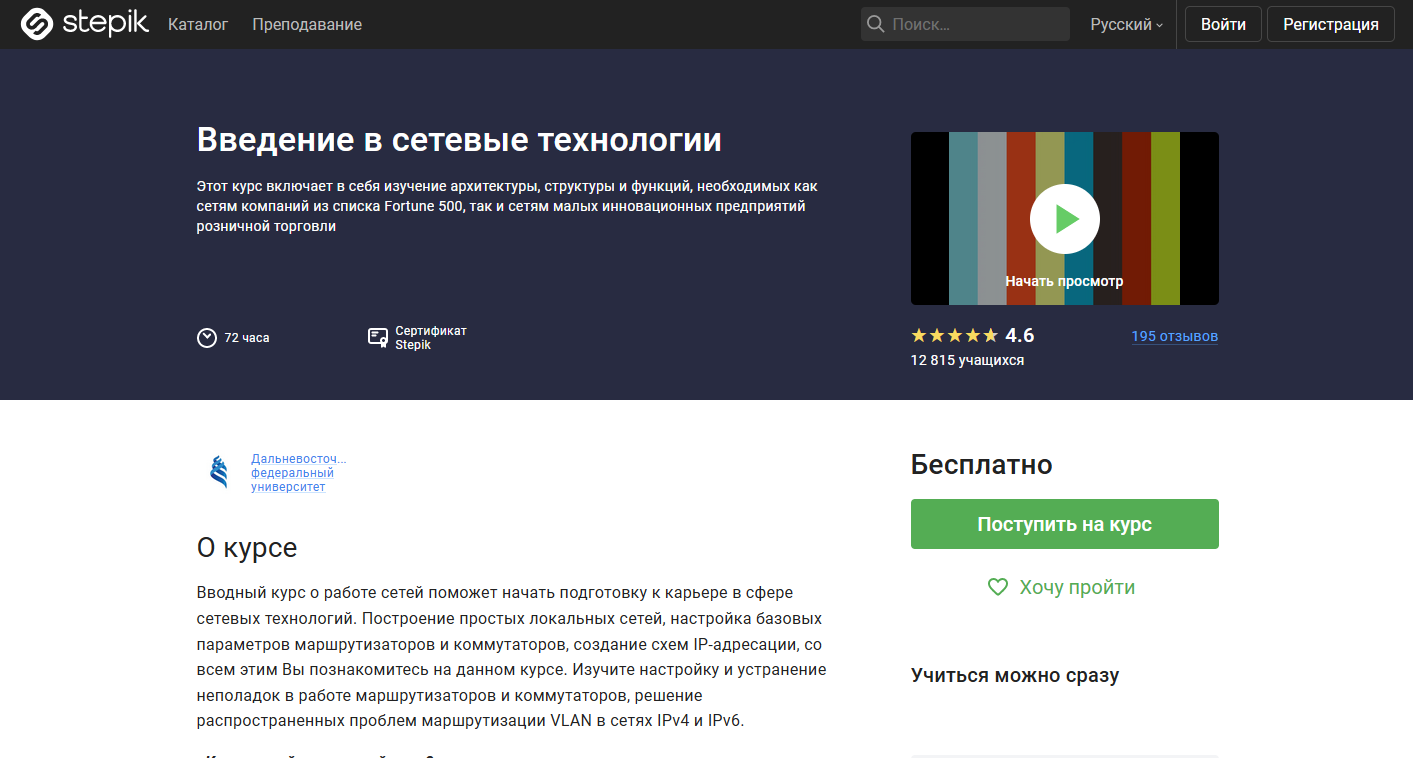Viewport: 1413px width, 758px height.
Task: Click the heart icon near Хочу пройти
Action: [997, 587]
